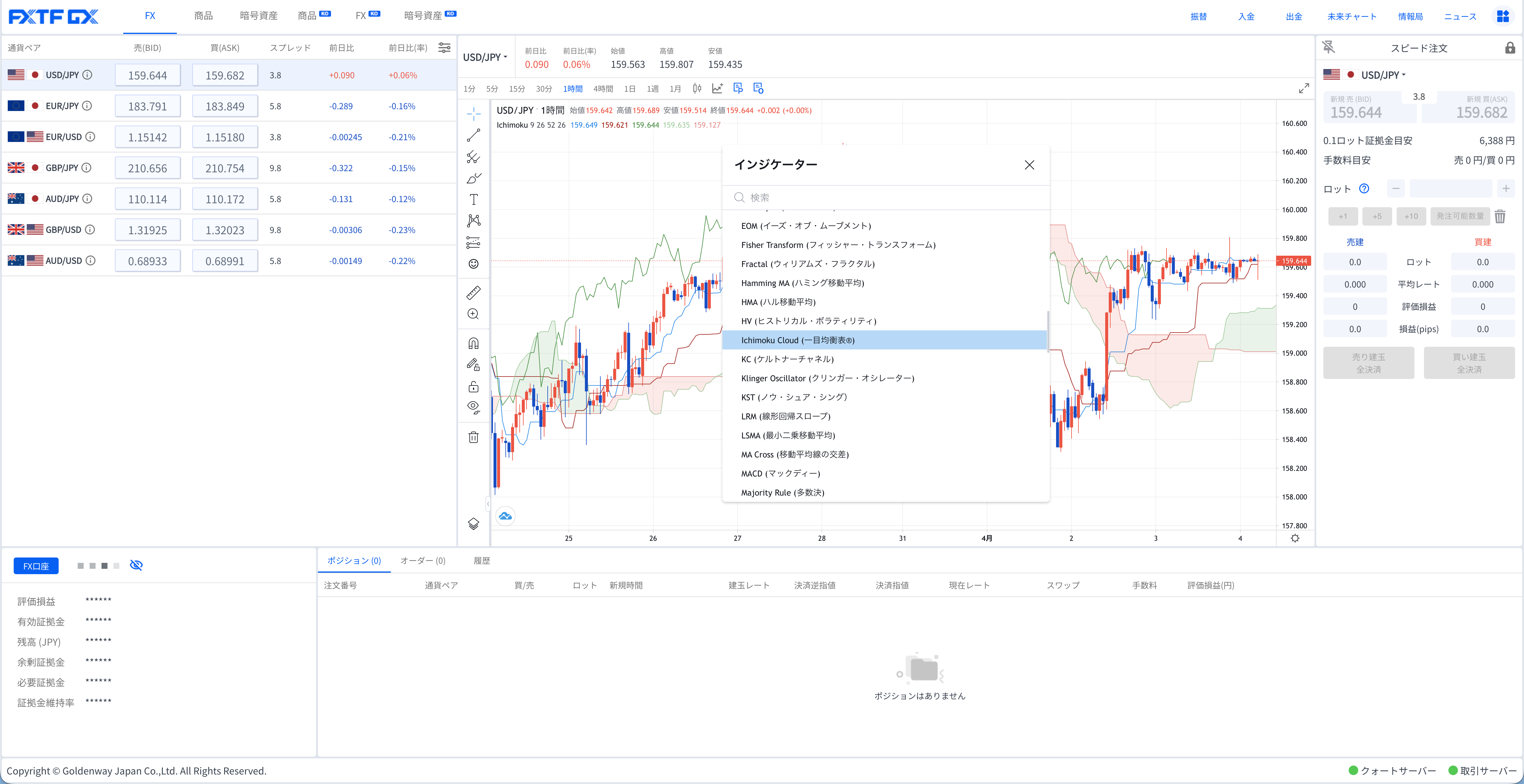Toggle hide all drawings eye icon

tap(473, 407)
